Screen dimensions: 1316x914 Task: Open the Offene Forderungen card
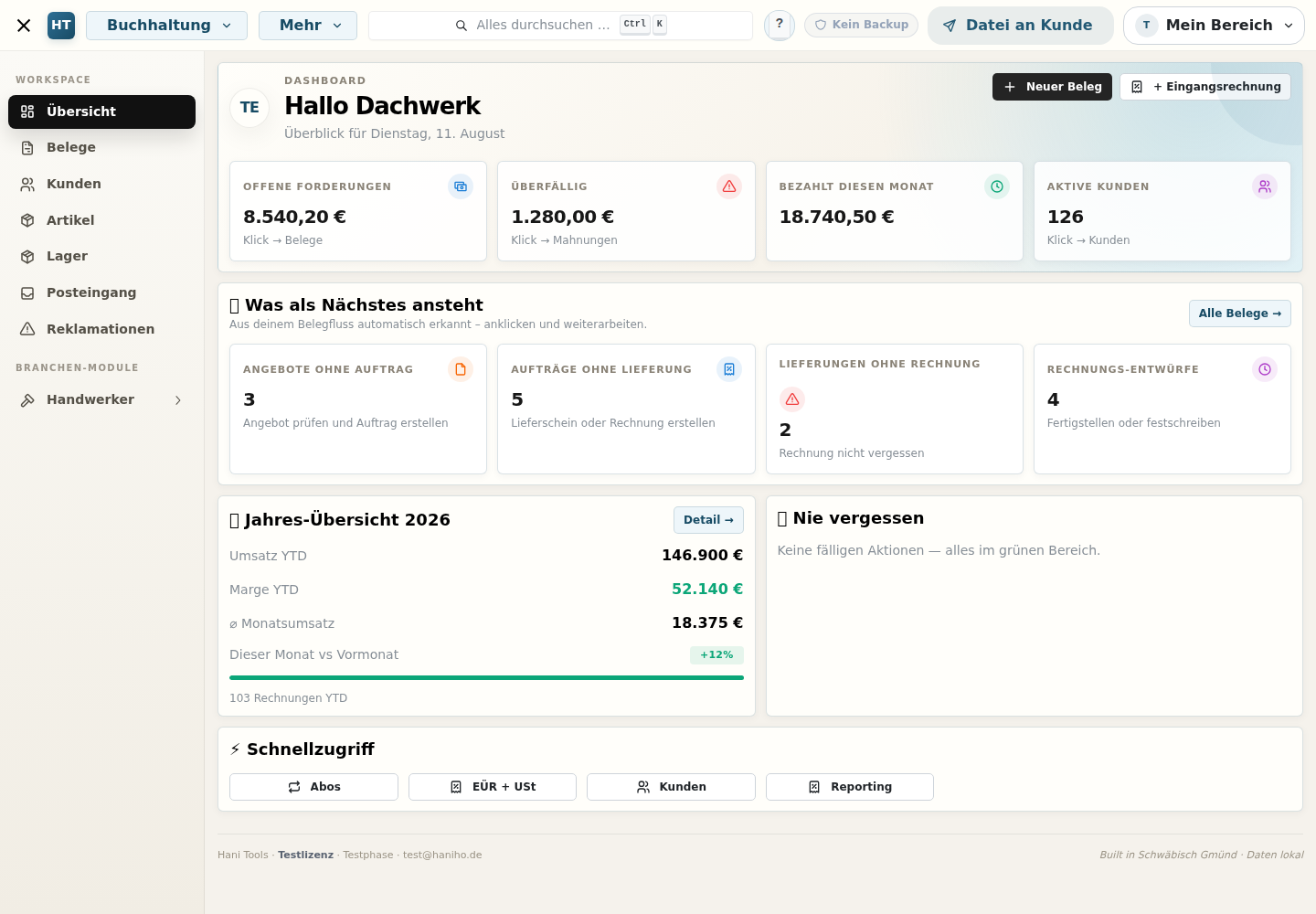coord(358,211)
